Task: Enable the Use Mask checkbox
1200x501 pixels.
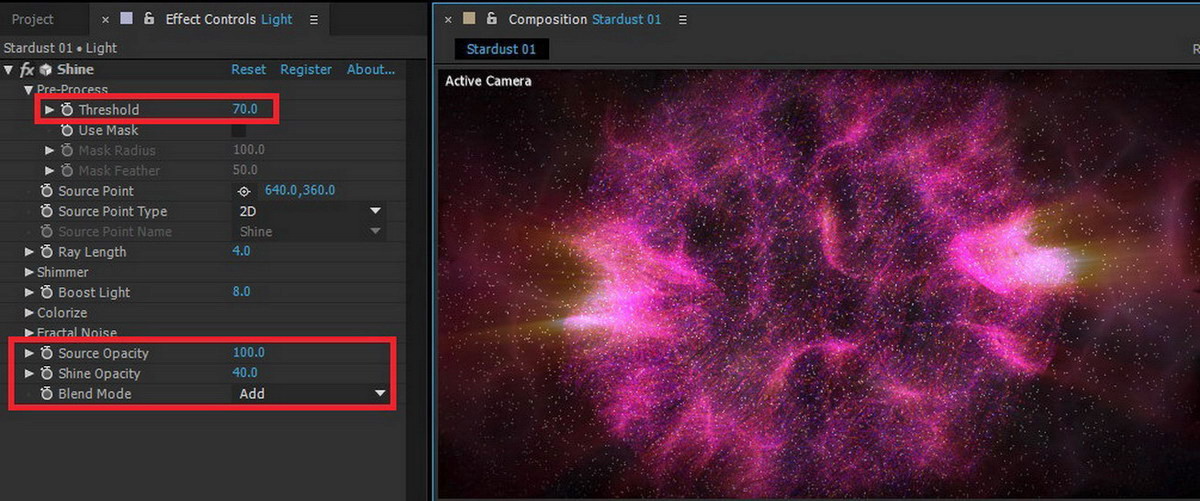Action: [239, 130]
